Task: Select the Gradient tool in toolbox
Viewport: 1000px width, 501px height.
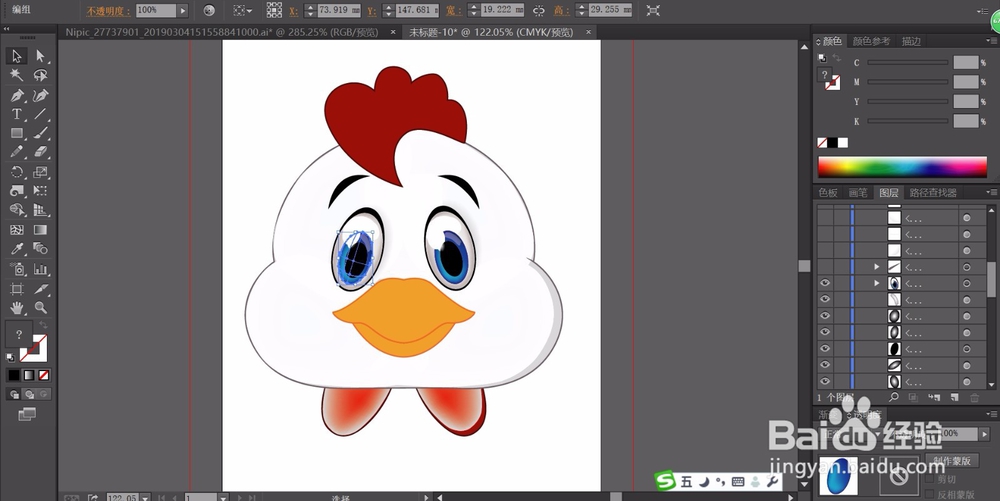Action: pyautogui.click(x=40, y=229)
